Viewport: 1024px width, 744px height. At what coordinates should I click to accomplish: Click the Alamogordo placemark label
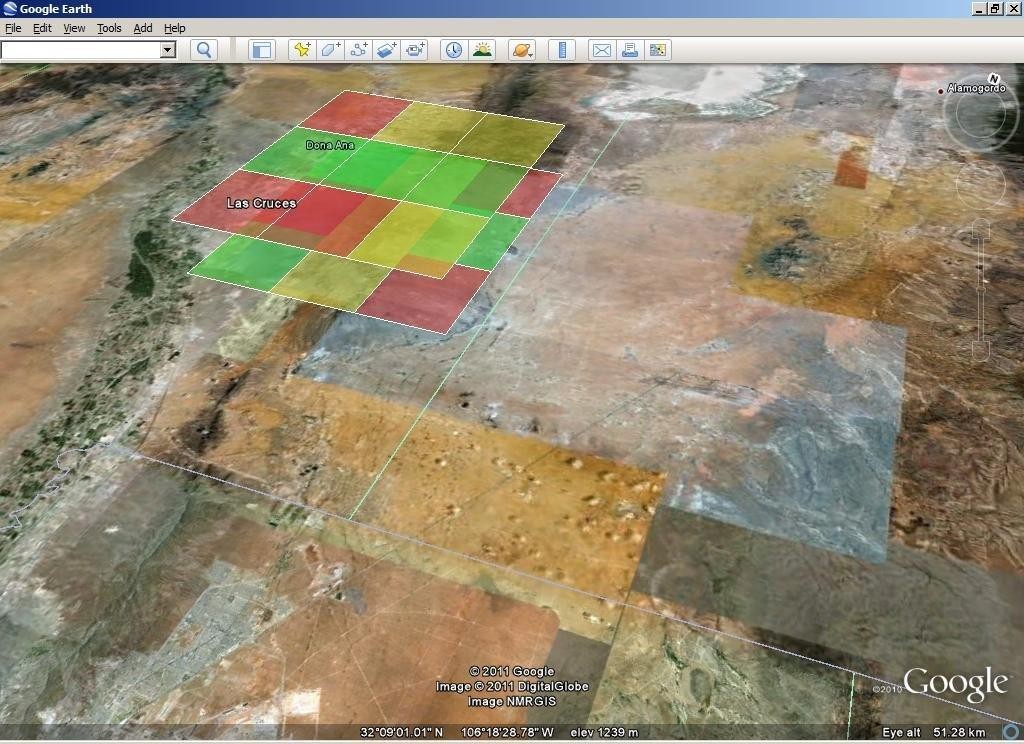point(976,88)
